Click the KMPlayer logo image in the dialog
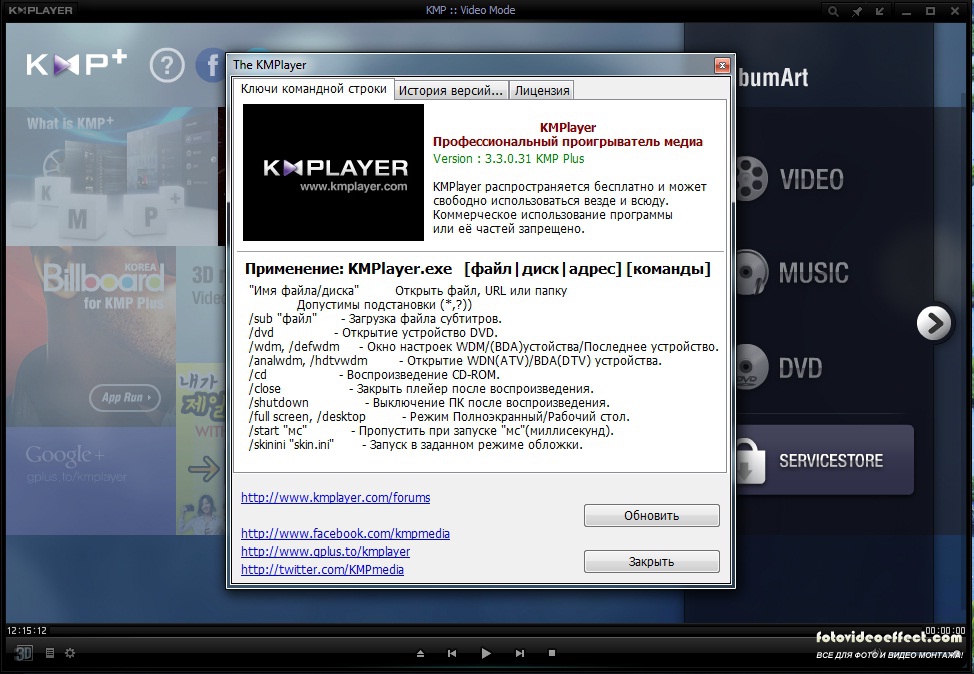The image size is (974, 674). (334, 172)
